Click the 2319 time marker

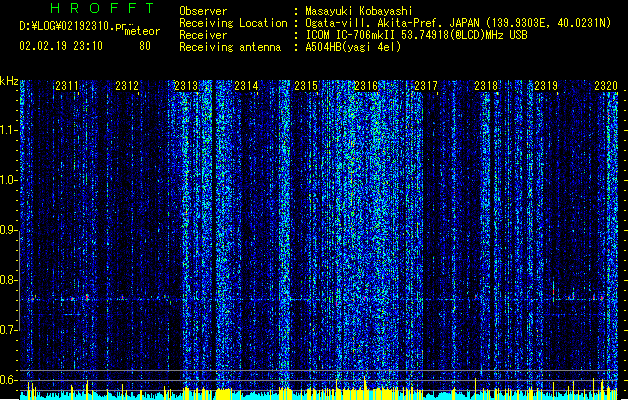[x=546, y=86]
